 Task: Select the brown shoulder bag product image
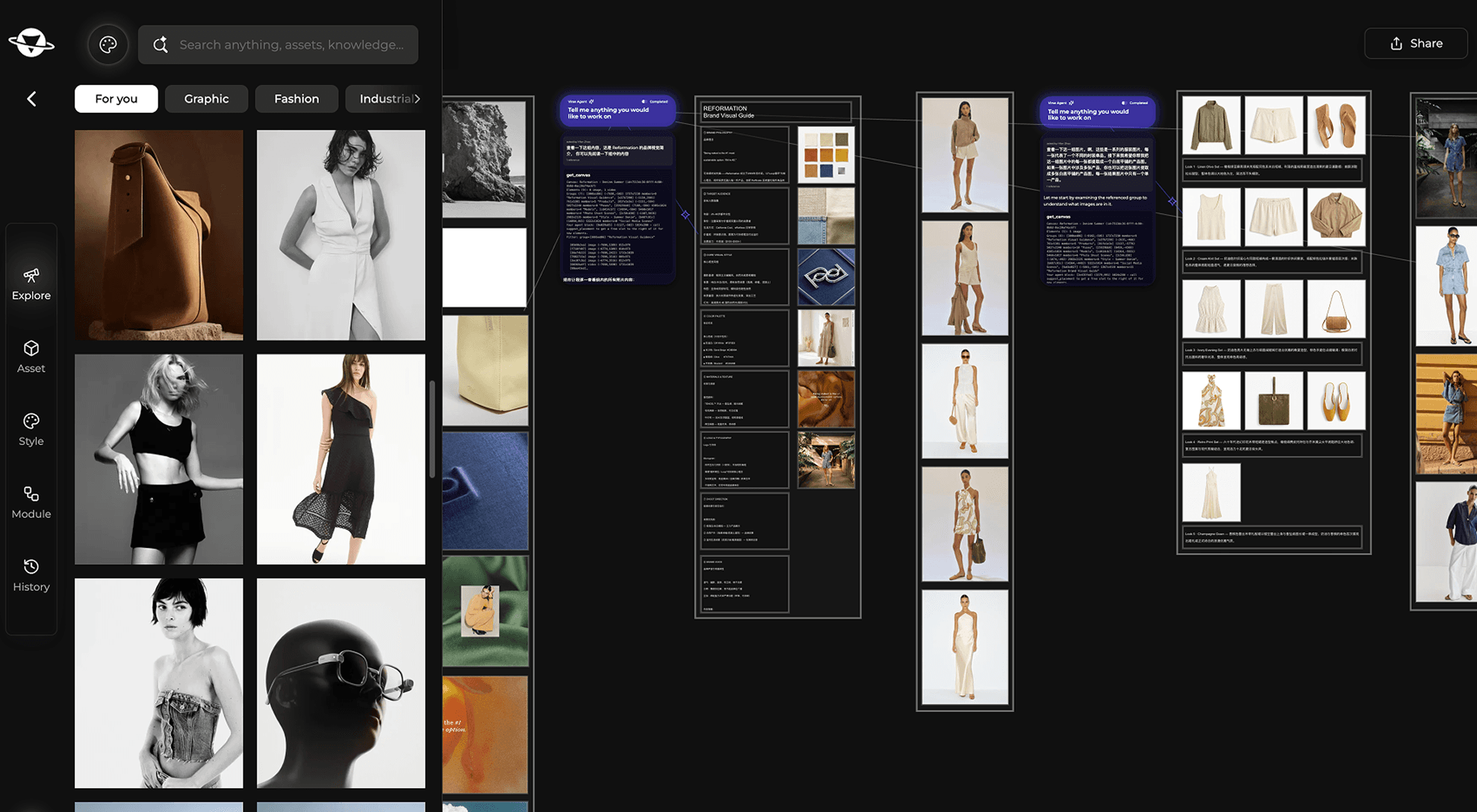point(1336,309)
